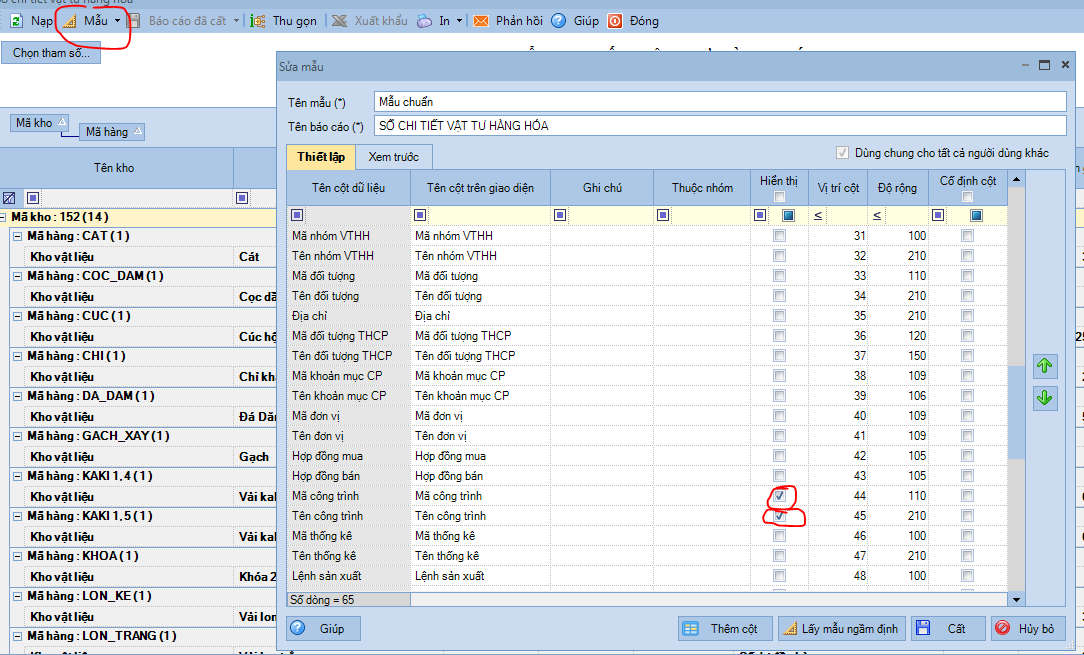Image resolution: width=1084 pixels, height=655 pixels.
Task: Collapse the Mã hàng : CAT group
Action: tap(18, 236)
